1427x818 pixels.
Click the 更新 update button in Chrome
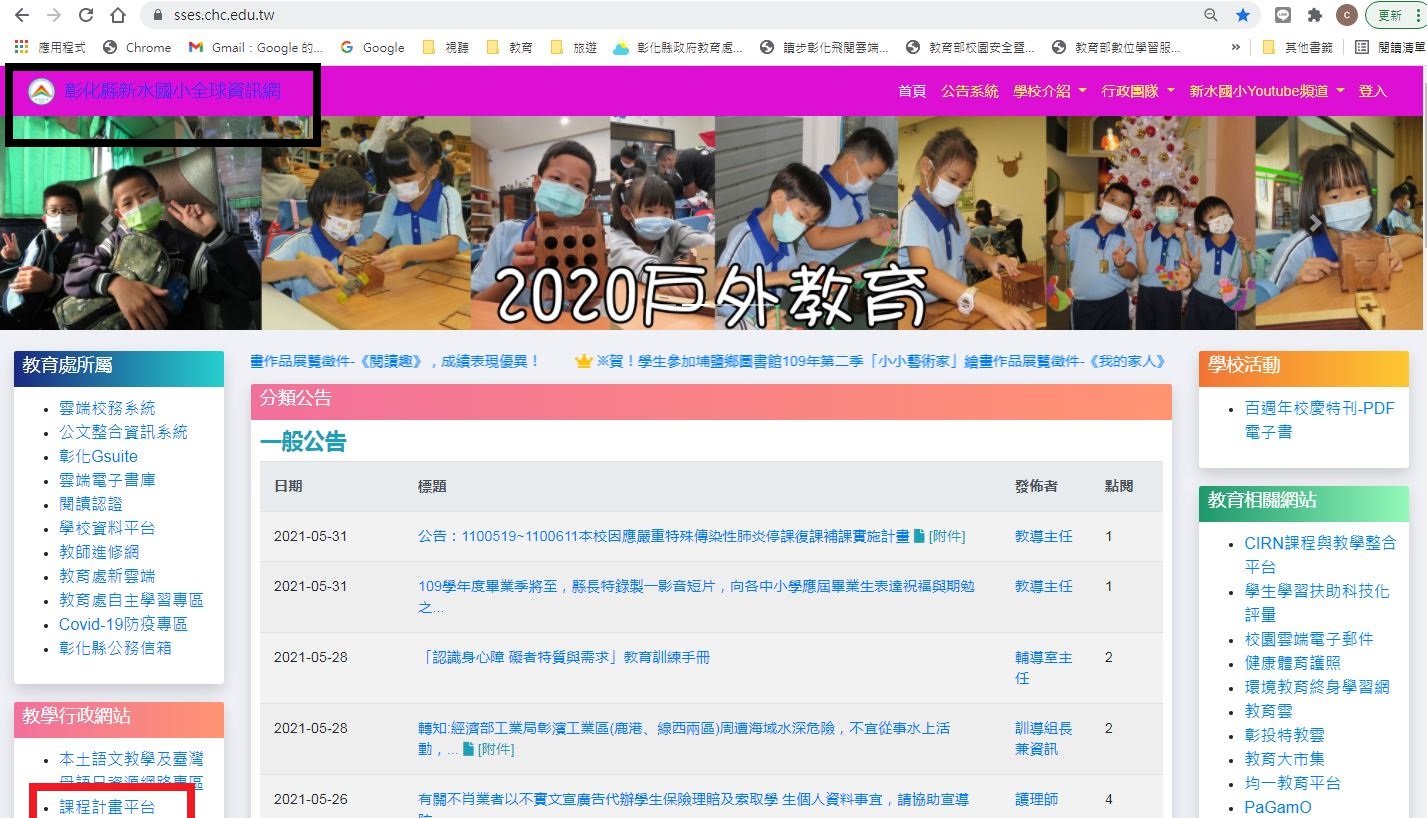click(1392, 15)
